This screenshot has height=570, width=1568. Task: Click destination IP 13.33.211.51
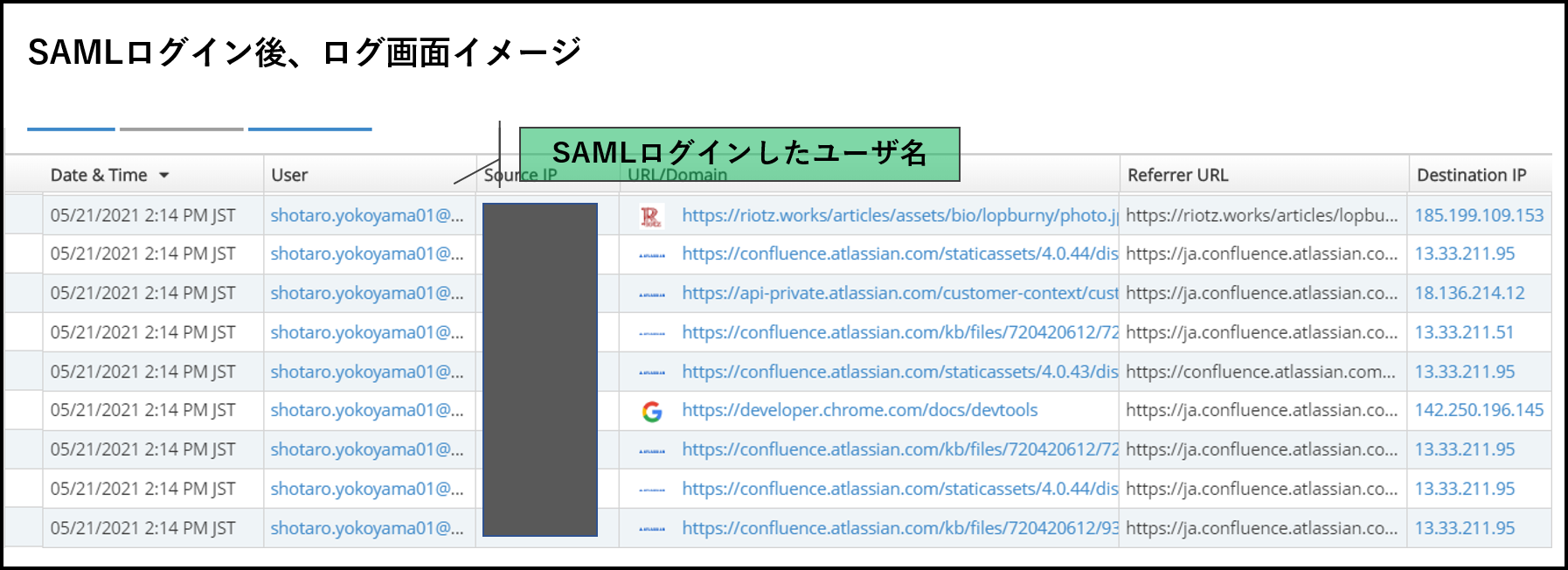1464,332
